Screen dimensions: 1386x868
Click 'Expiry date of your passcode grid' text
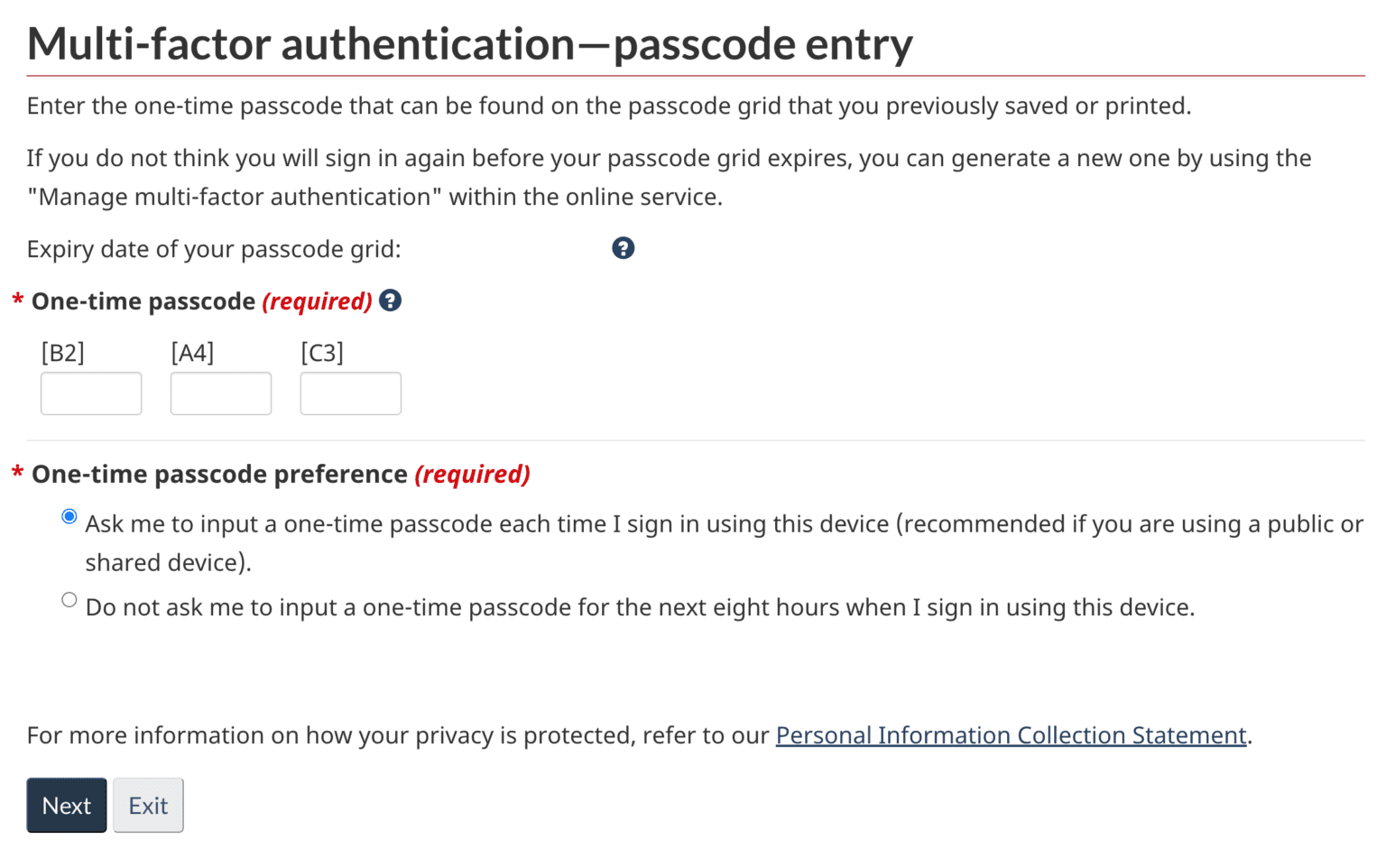[x=214, y=249]
